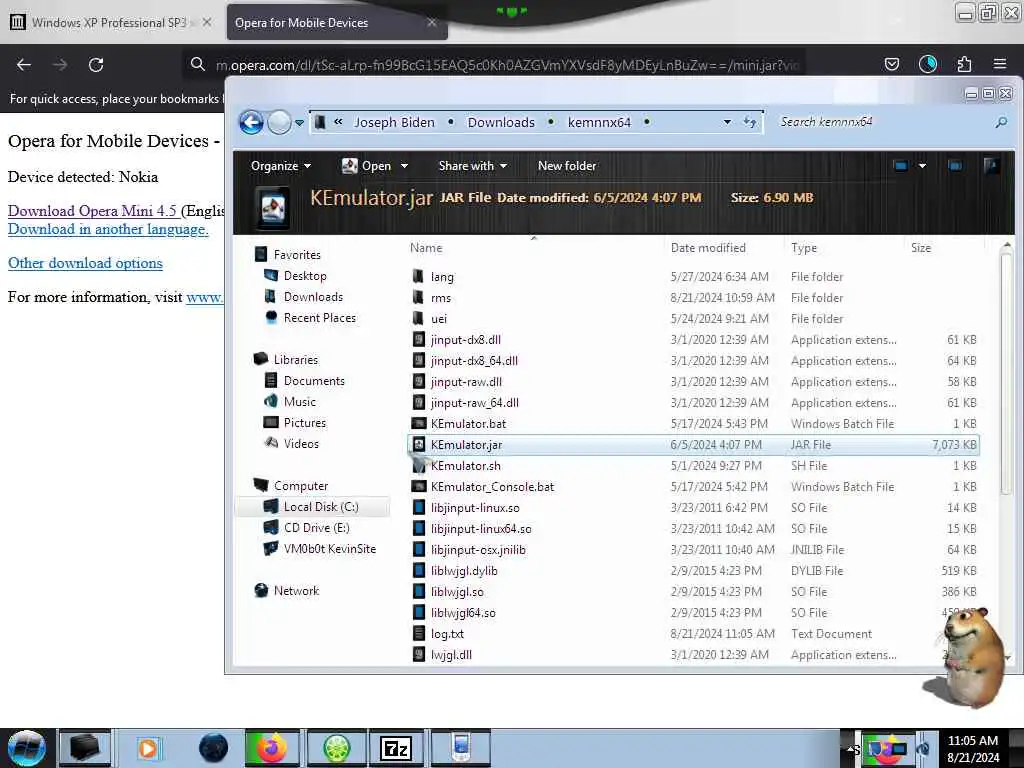The width and height of the screenshot is (1024, 768).
Task: Toggle the preview pane icon
Action: click(x=955, y=166)
